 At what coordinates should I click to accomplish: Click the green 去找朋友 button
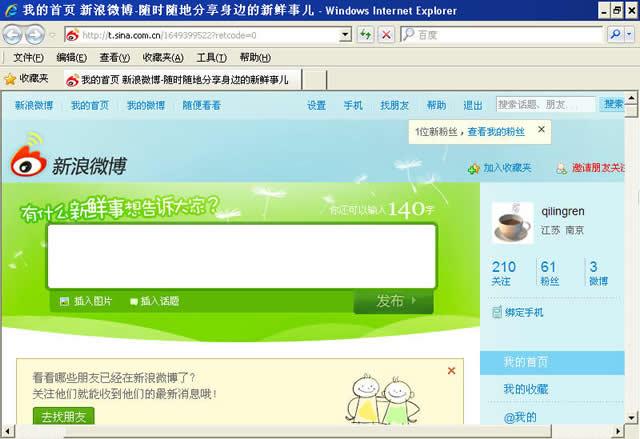click(64, 416)
